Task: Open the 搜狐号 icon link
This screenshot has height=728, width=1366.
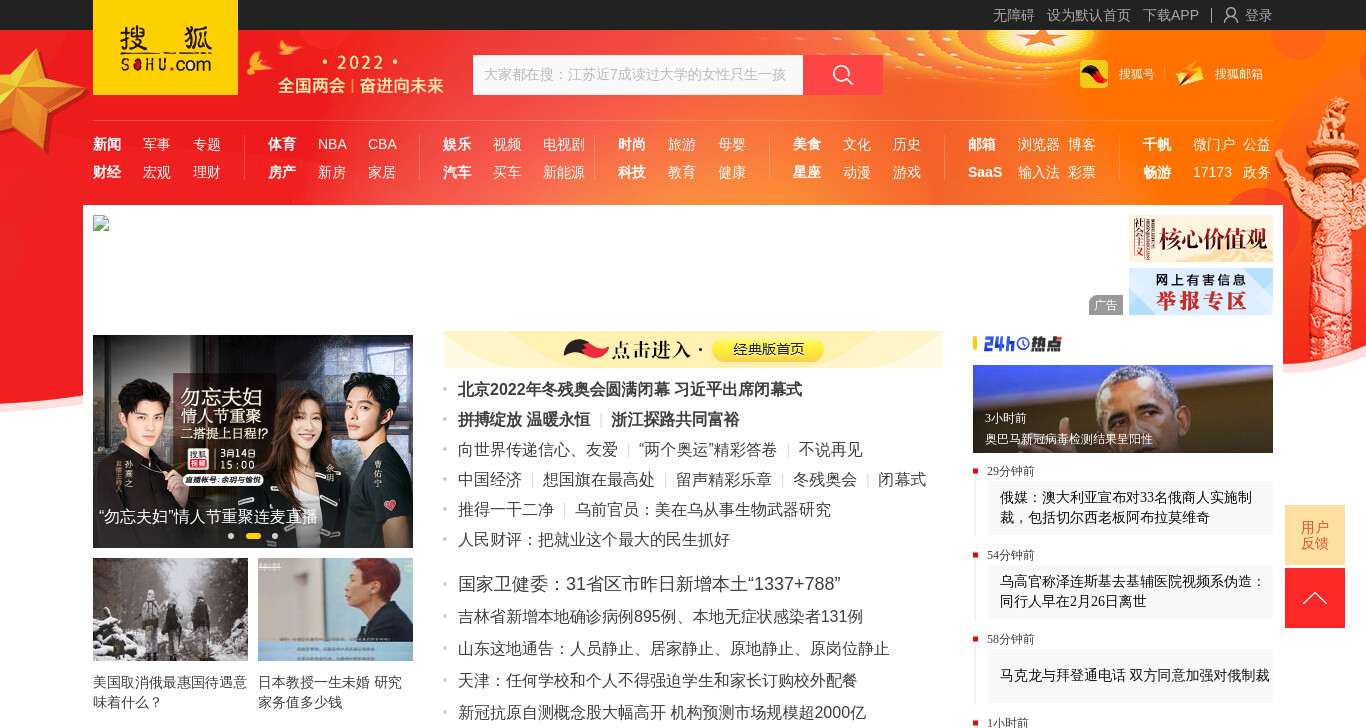Action: coord(1094,74)
